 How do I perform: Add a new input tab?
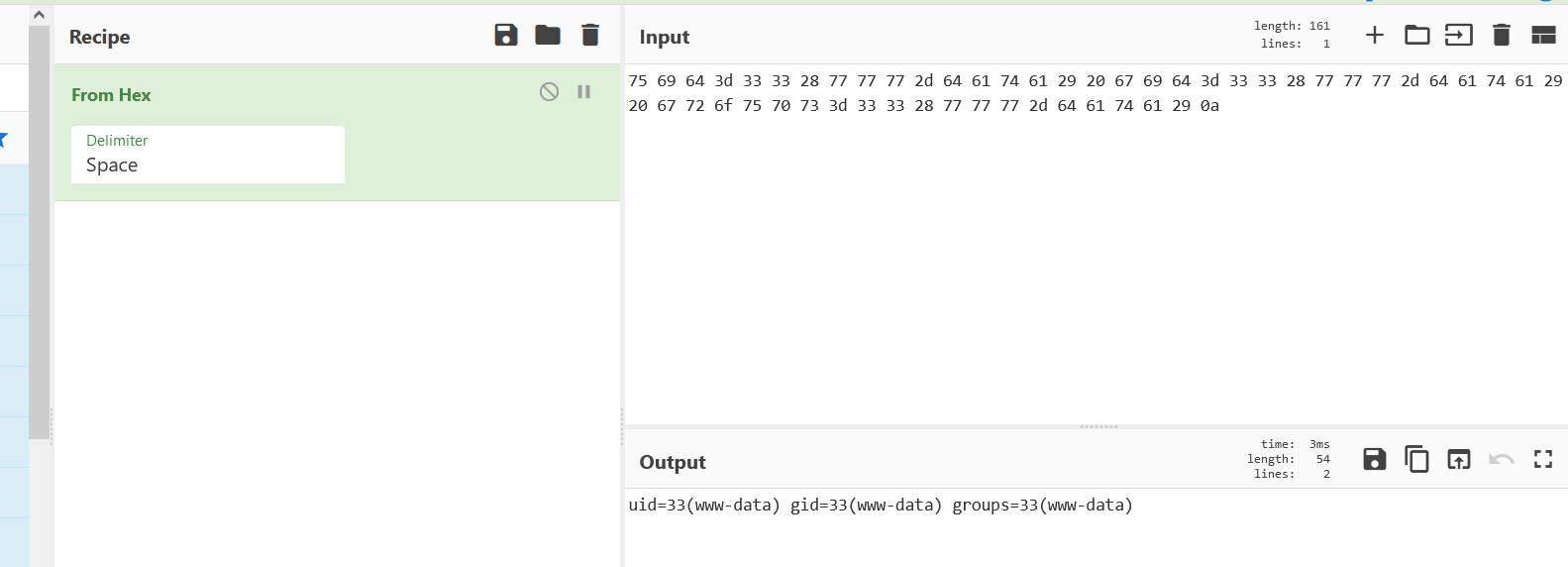tap(1375, 36)
